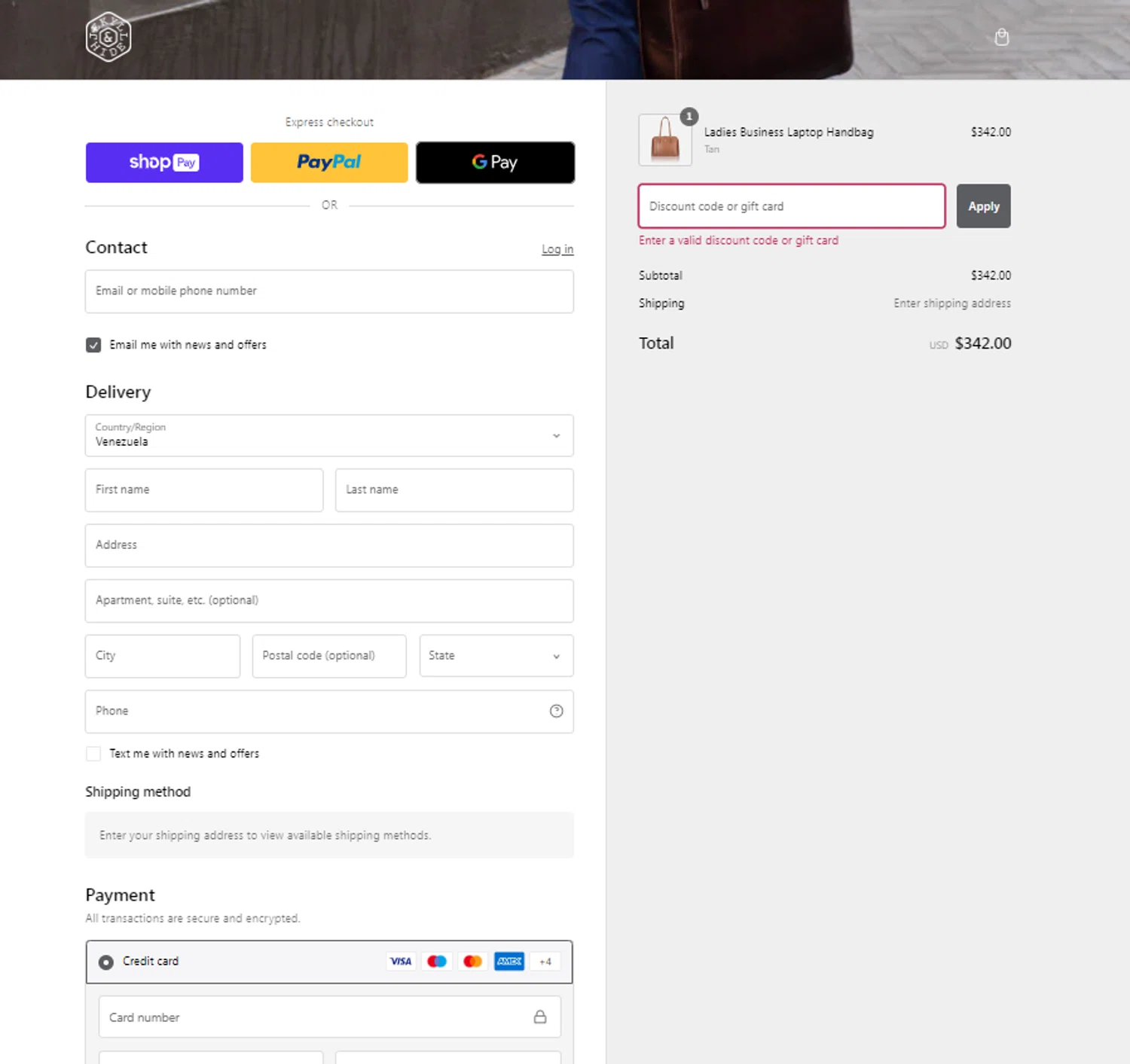Focus the Last name field
The height and width of the screenshot is (1064, 1130).
coord(454,490)
